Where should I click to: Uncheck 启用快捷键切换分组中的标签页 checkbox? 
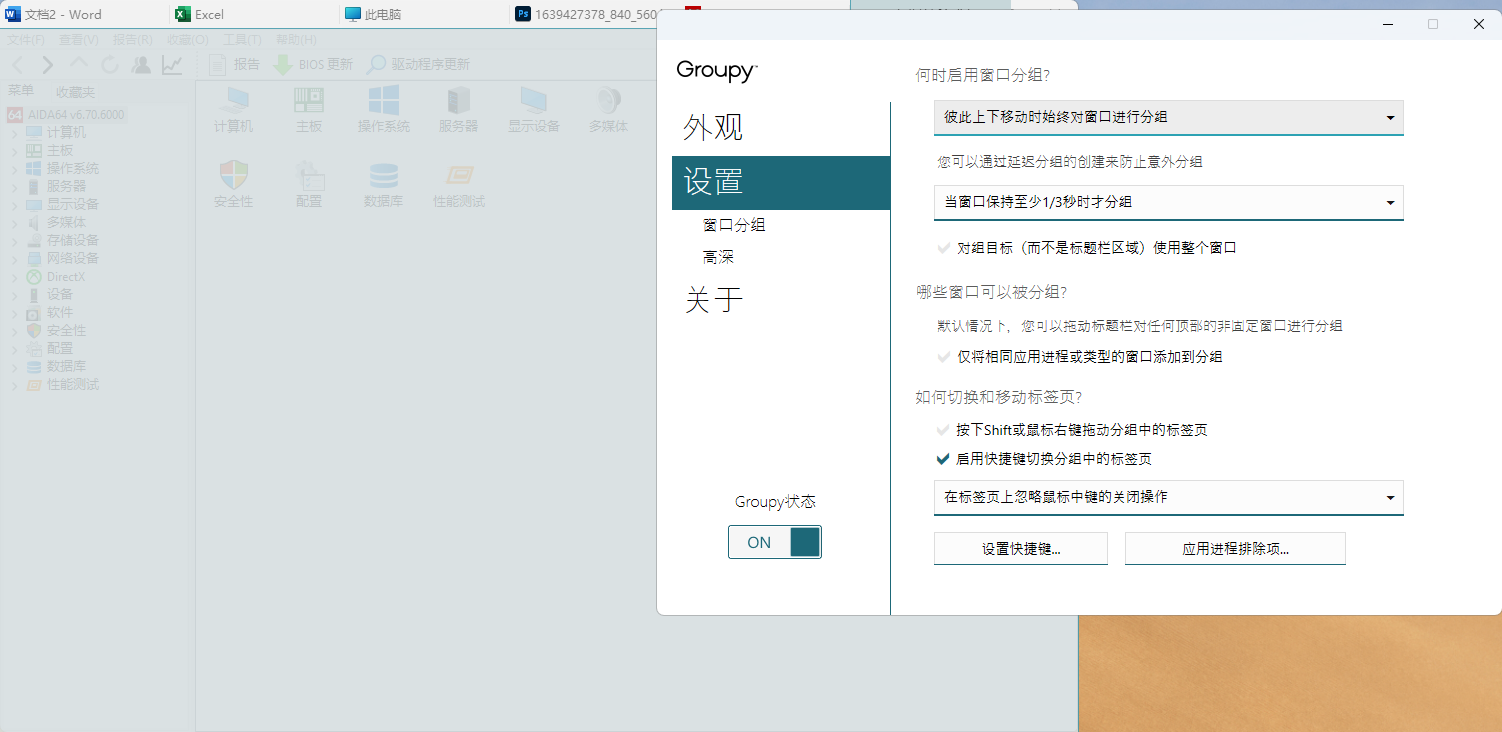[942, 459]
